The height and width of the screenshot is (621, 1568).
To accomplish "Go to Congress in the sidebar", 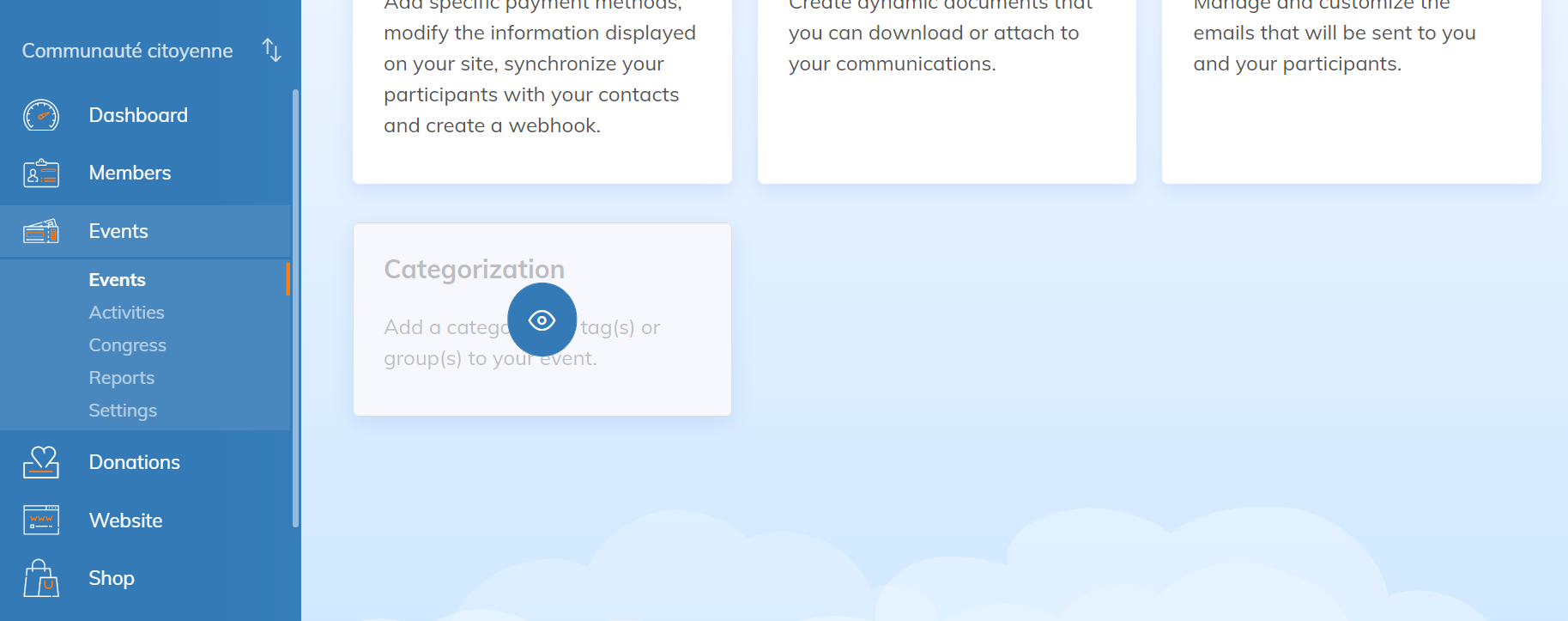I will point(127,345).
